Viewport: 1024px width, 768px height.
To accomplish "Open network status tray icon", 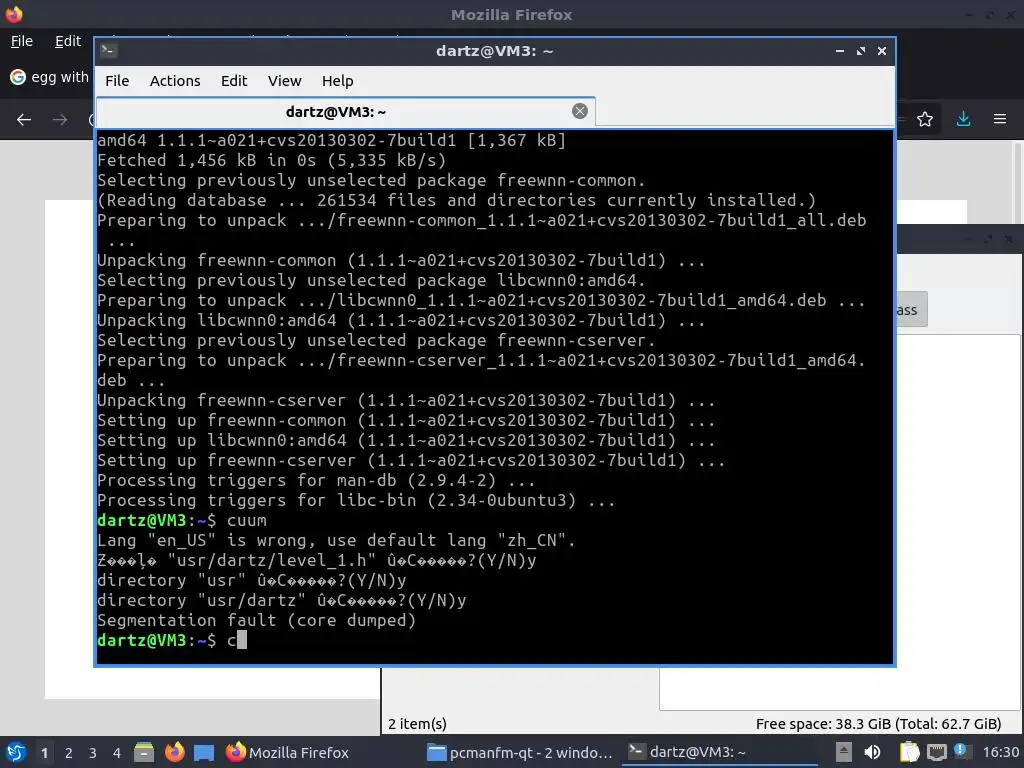I will point(936,752).
